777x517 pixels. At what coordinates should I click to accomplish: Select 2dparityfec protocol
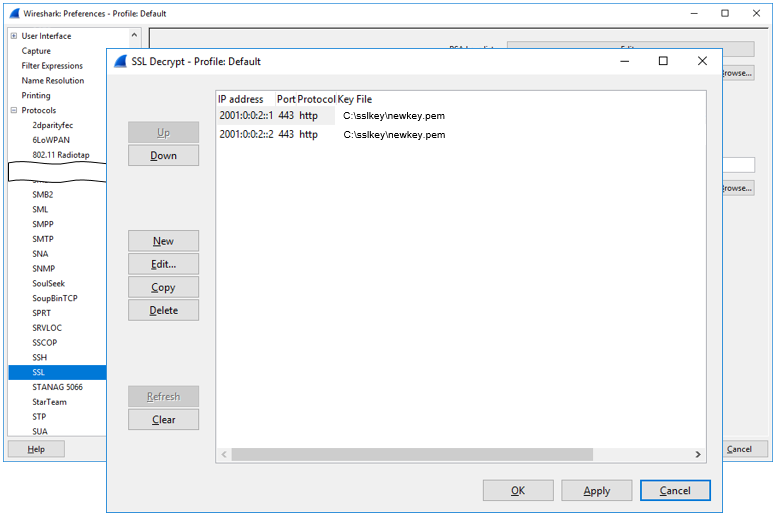click(x=53, y=125)
